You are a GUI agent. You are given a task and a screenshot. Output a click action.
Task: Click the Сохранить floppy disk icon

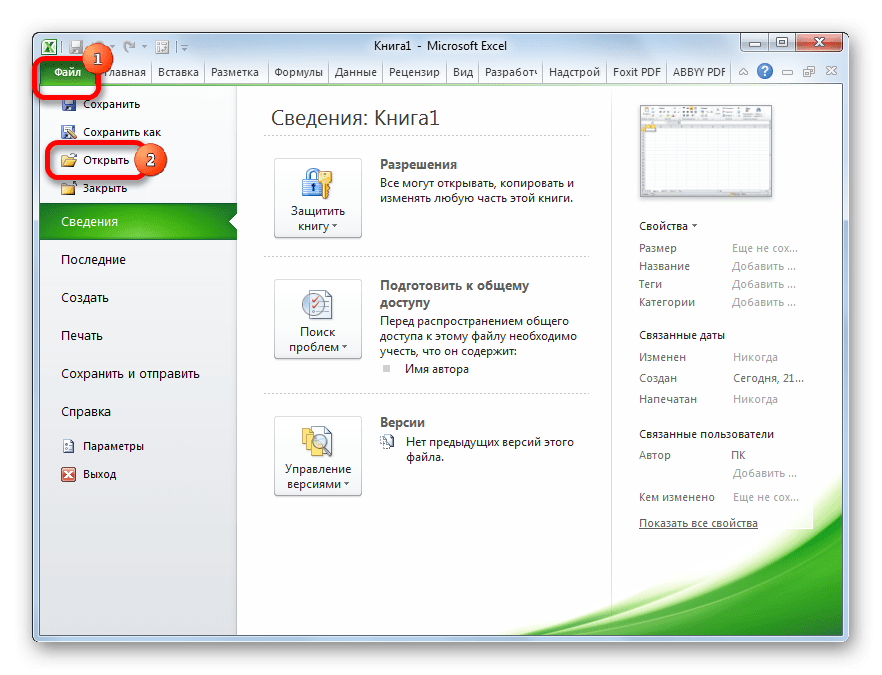[69, 104]
